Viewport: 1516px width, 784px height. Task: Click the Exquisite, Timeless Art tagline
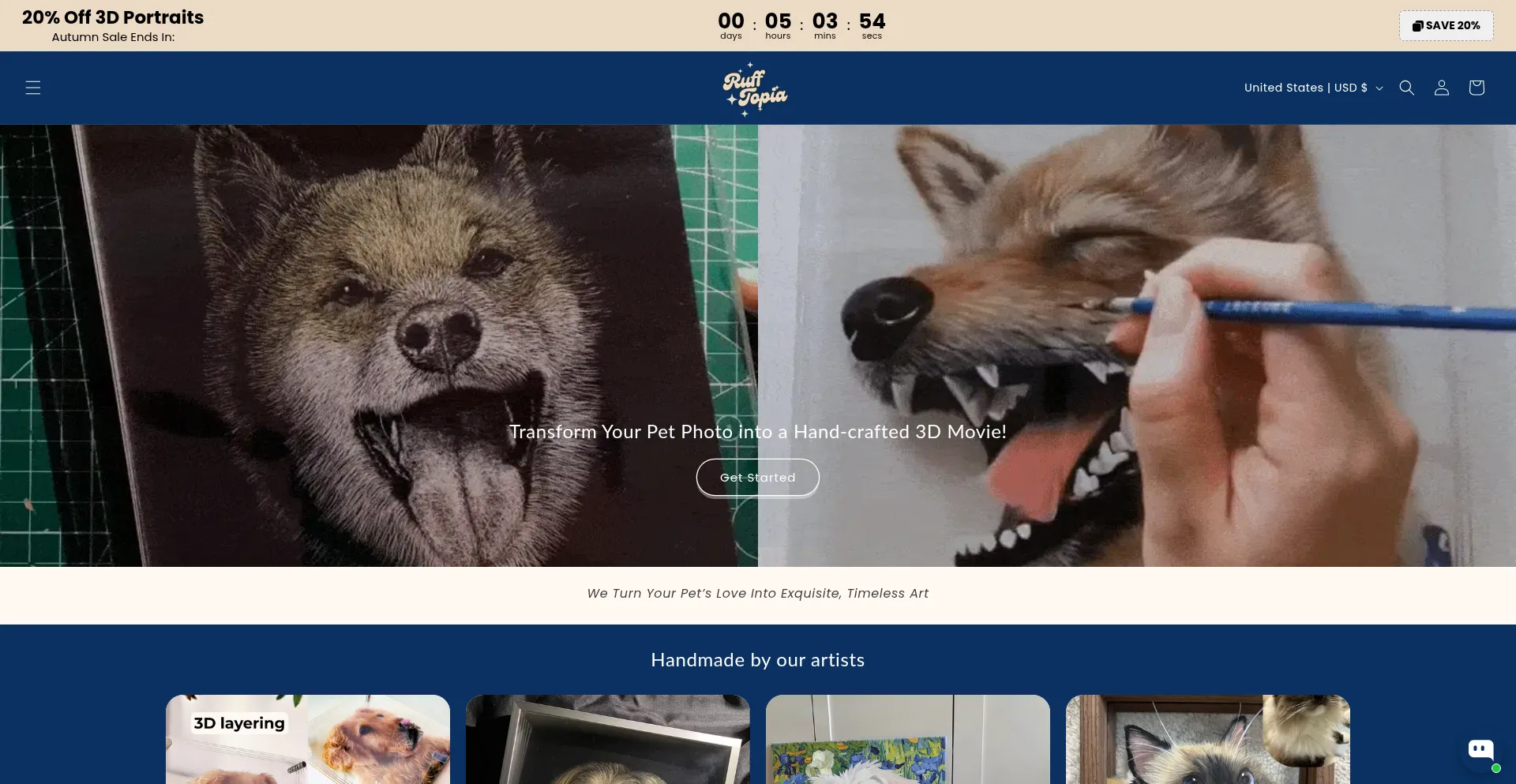point(757,594)
